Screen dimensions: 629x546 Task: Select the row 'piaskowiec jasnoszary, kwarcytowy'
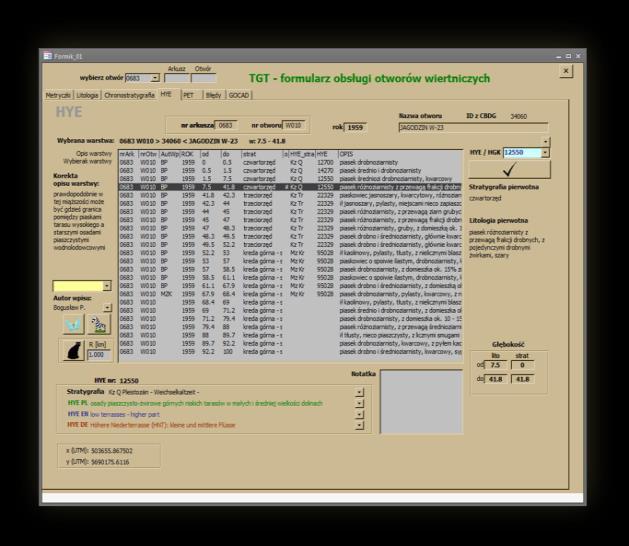click(290, 195)
